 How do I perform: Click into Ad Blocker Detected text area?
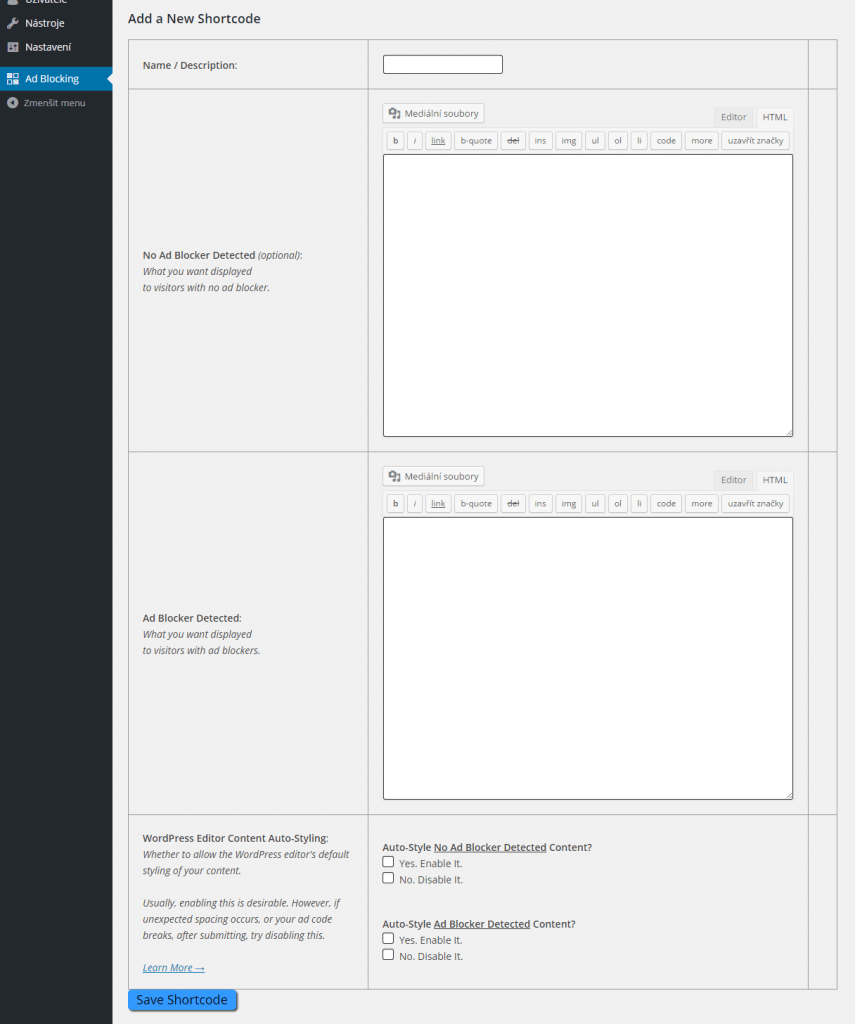pyautogui.click(x=587, y=658)
